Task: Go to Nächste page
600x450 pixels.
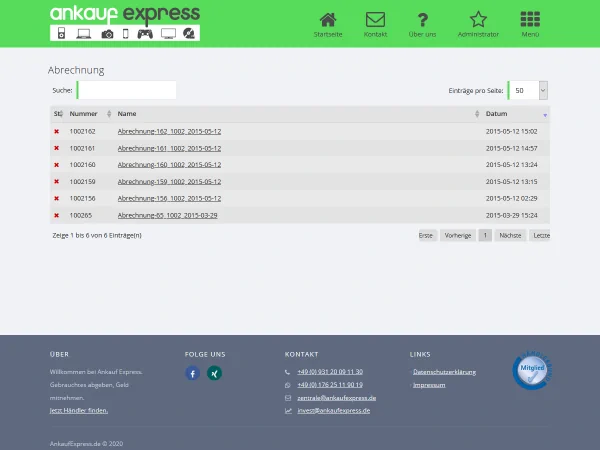Action: 510,235
